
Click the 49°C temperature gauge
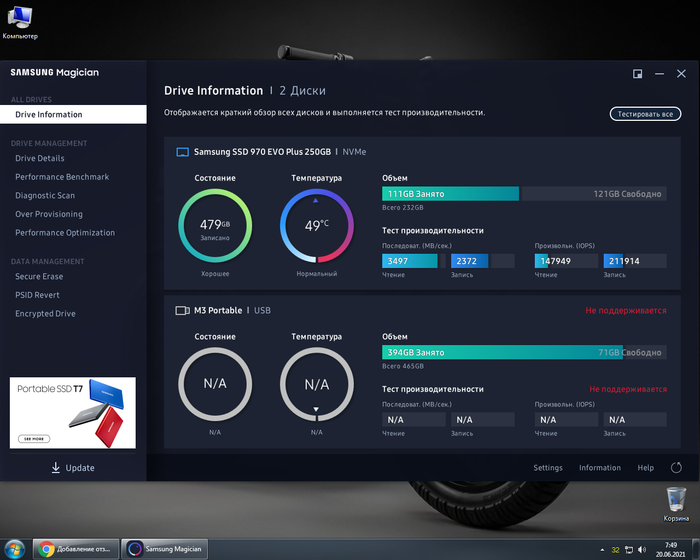(317, 226)
